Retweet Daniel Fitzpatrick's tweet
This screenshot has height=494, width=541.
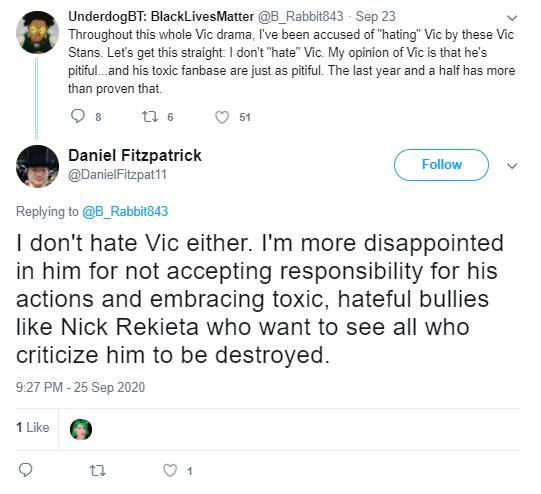[97, 471]
